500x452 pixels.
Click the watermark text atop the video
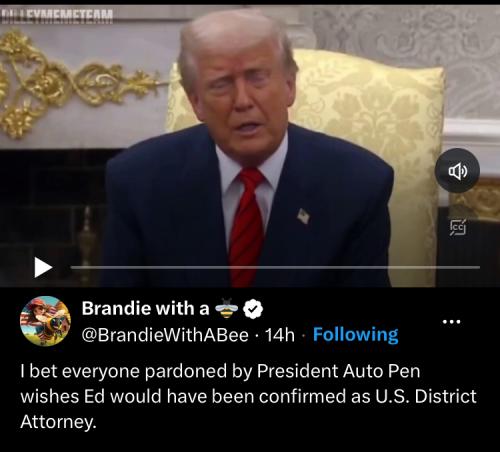click(x=57, y=15)
